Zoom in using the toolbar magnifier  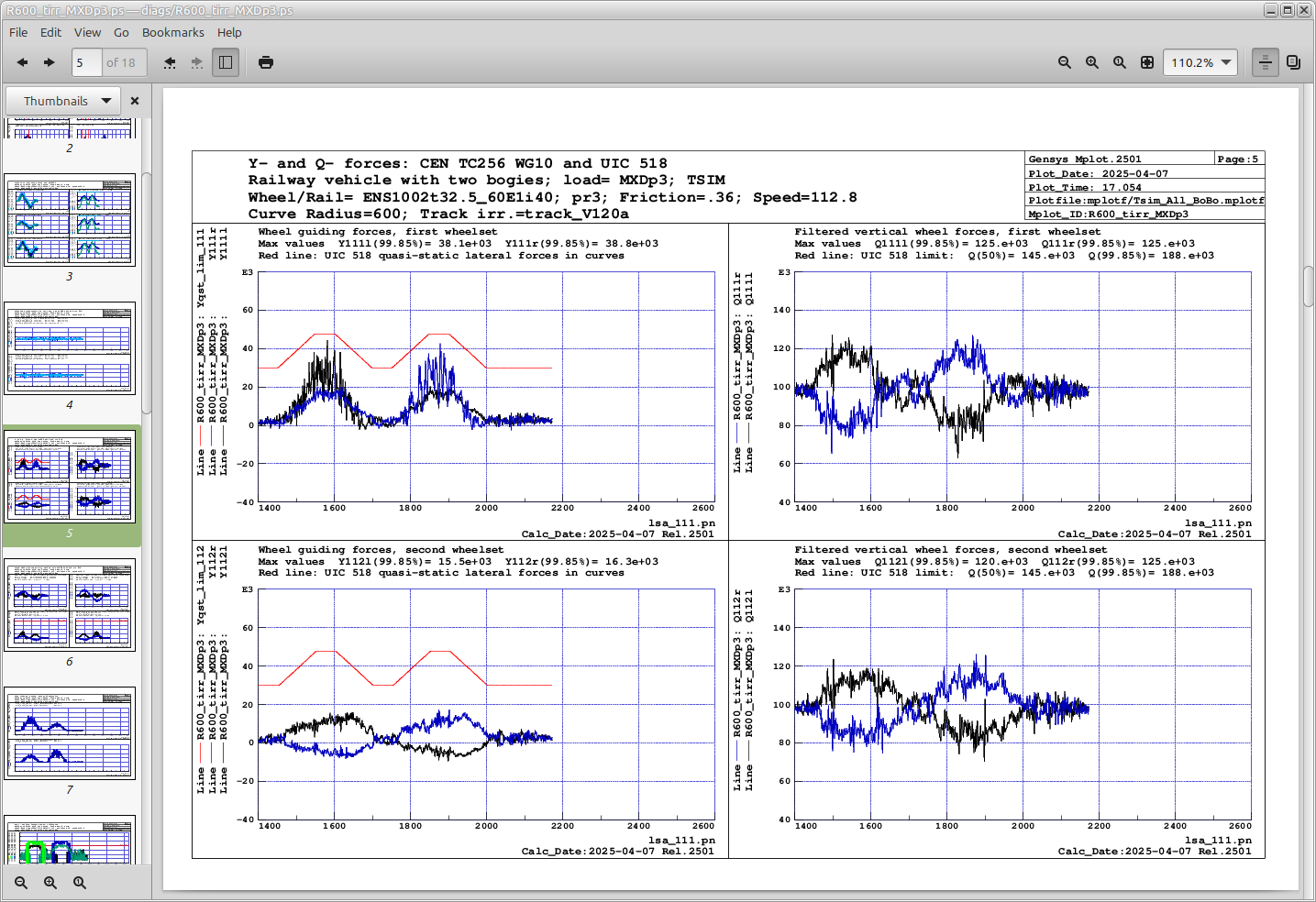[x=1092, y=62]
